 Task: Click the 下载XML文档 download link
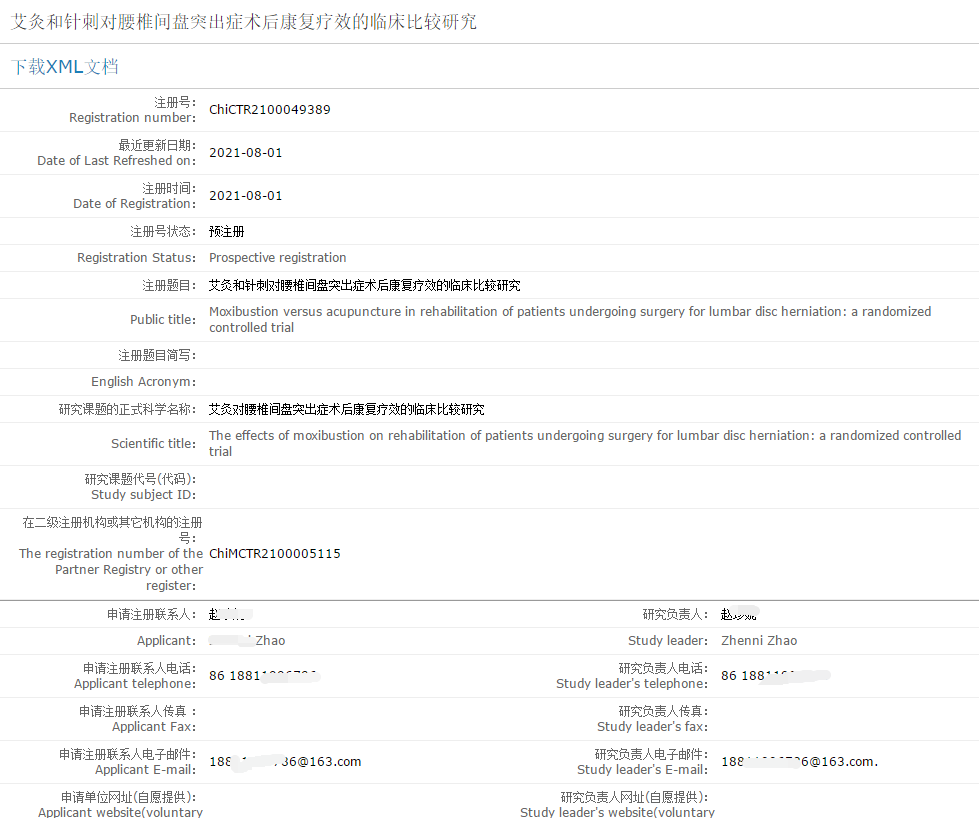click(x=65, y=67)
